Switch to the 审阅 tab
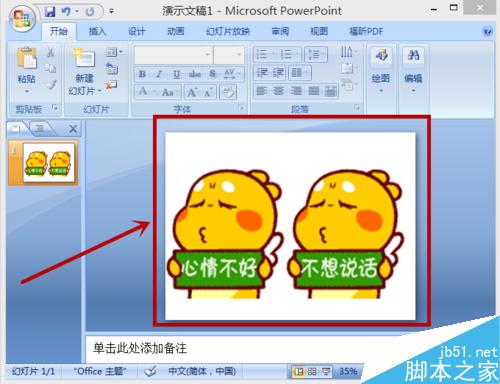This screenshot has width=500, height=384. click(x=280, y=31)
